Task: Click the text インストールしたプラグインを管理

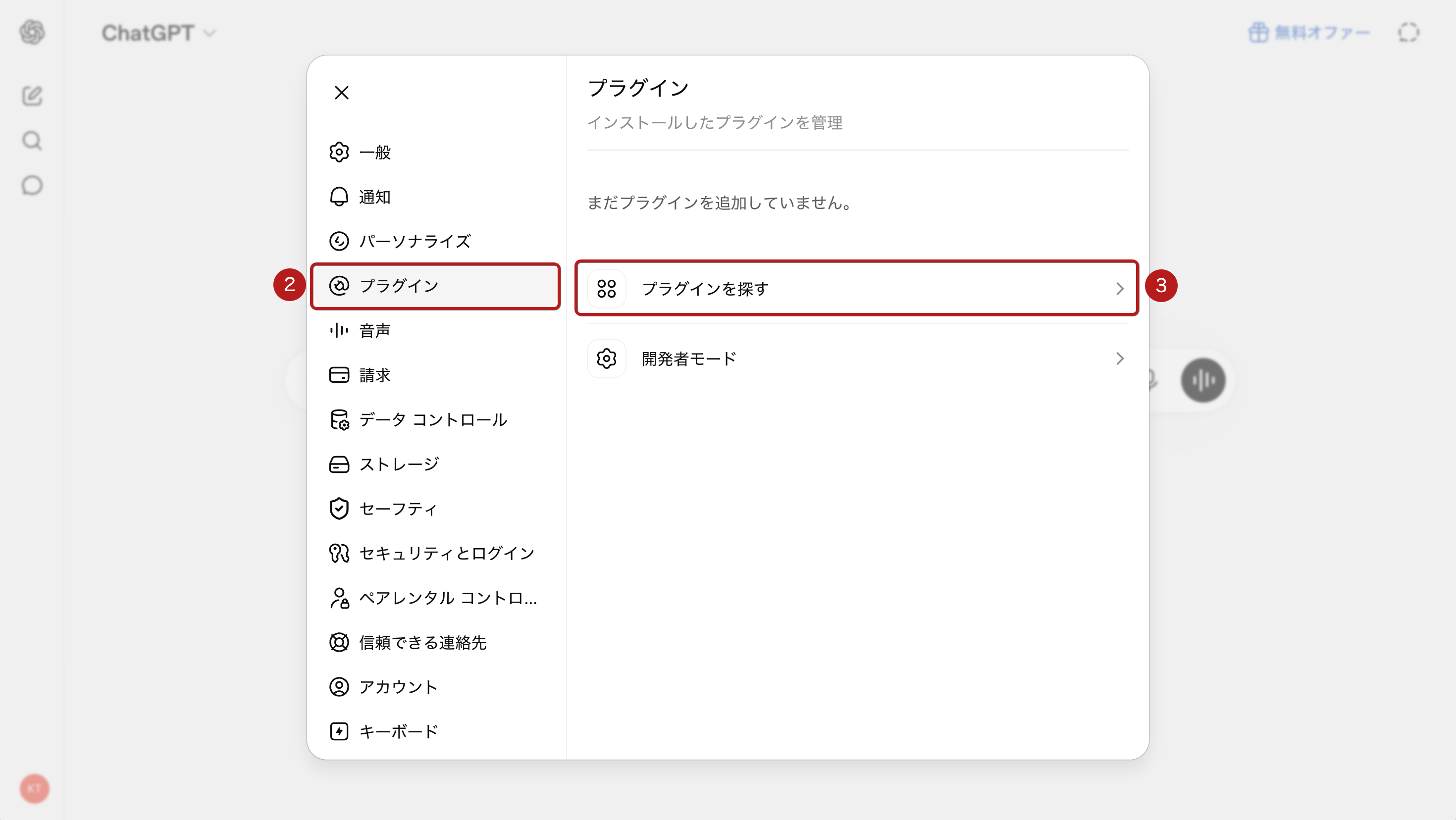Action: tap(715, 123)
